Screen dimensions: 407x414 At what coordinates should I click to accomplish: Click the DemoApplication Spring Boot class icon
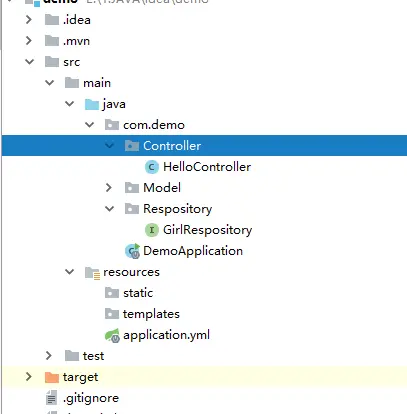click(x=132, y=251)
